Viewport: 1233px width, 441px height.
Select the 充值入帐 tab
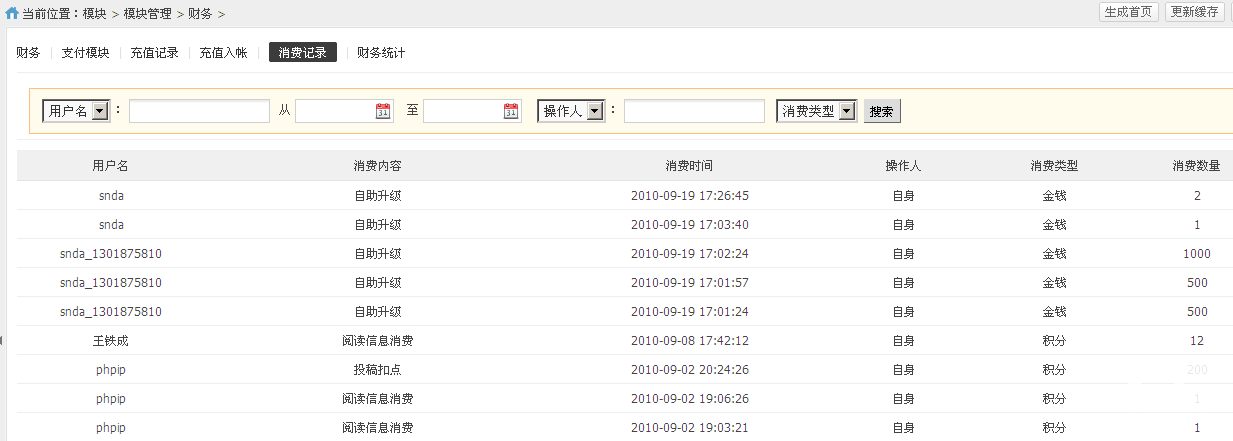223,53
